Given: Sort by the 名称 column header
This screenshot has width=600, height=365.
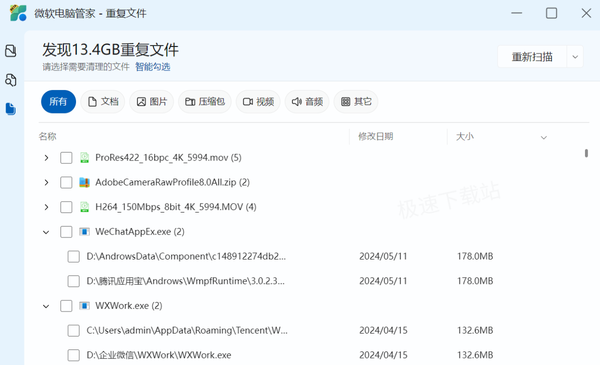Looking at the screenshot, I should 47,137.
